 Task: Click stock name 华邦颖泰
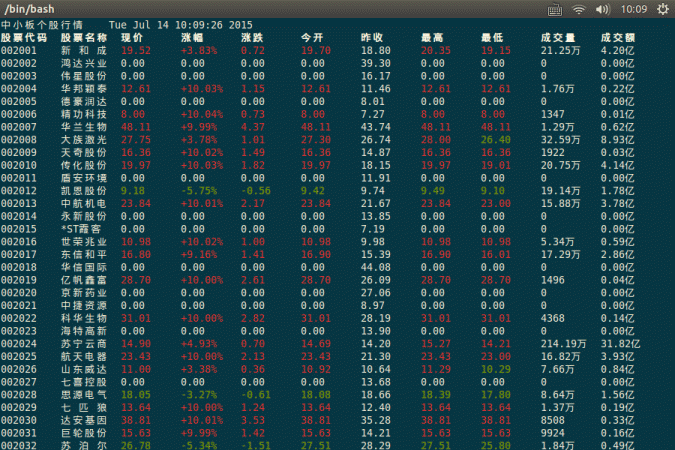tap(84, 89)
